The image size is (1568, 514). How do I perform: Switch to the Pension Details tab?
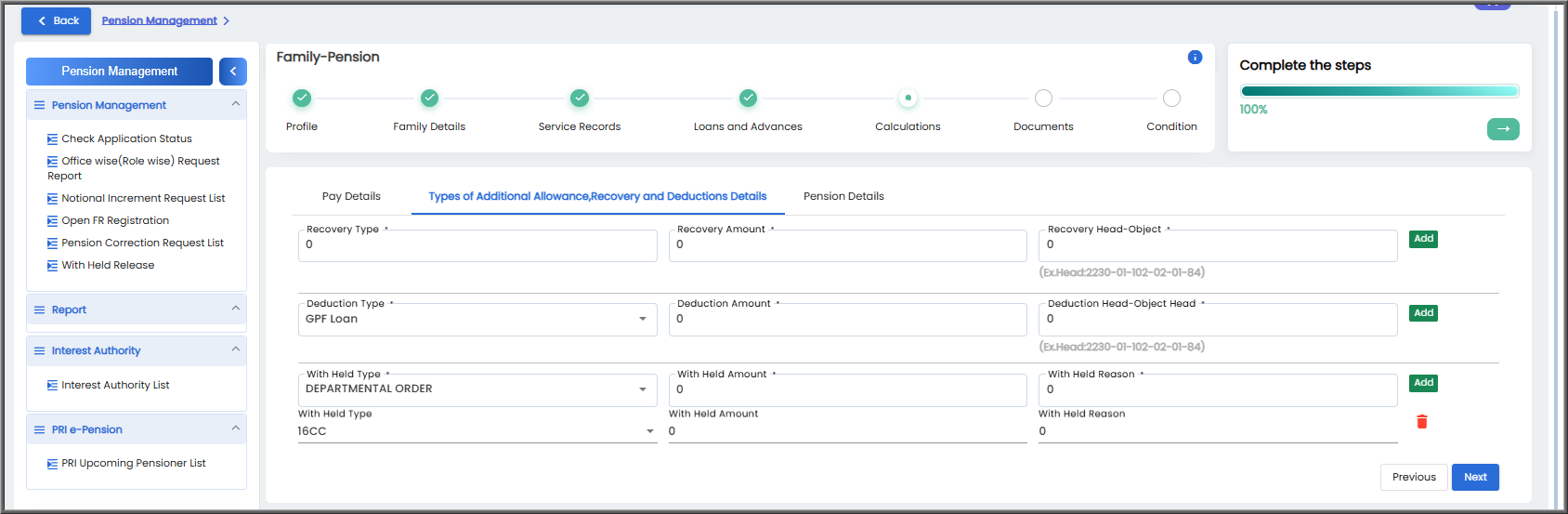pos(843,196)
